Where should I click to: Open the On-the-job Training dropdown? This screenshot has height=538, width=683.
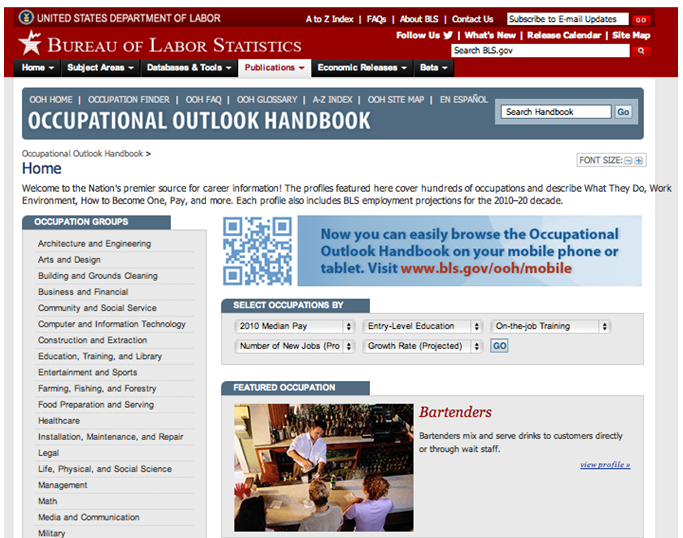pos(550,326)
